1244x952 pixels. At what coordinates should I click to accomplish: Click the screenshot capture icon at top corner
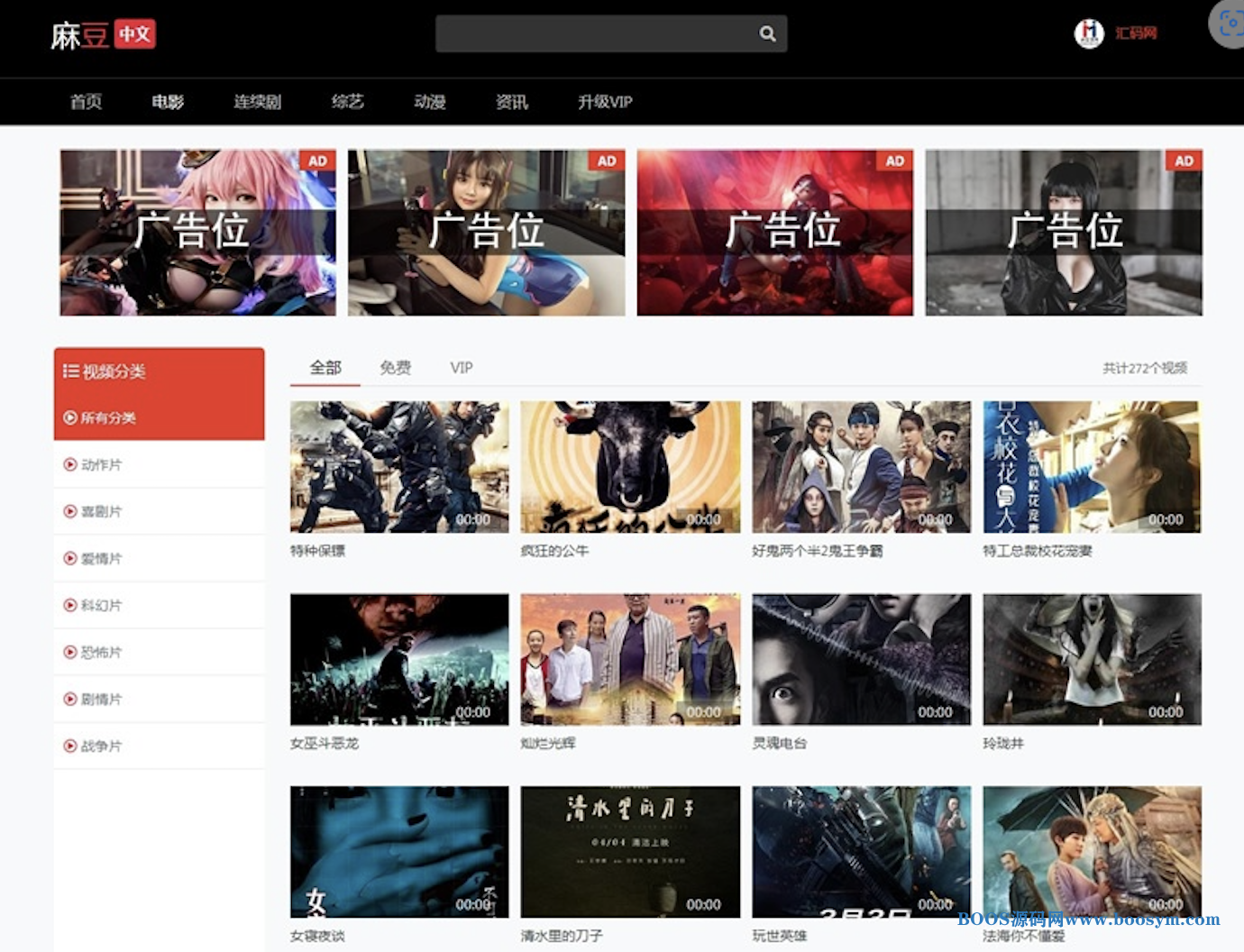[x=1229, y=23]
